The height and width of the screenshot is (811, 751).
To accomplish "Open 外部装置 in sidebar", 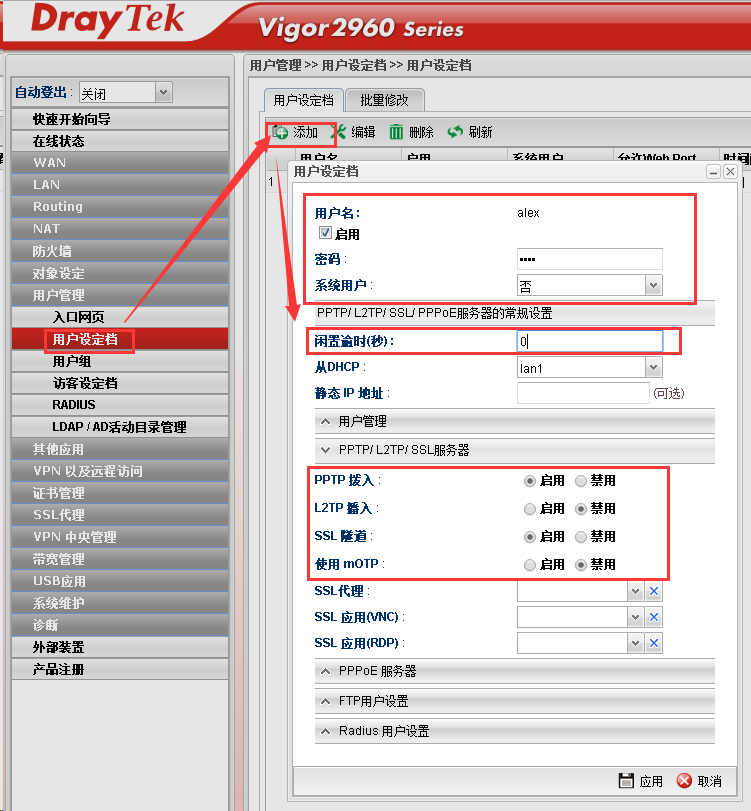I will coord(120,647).
